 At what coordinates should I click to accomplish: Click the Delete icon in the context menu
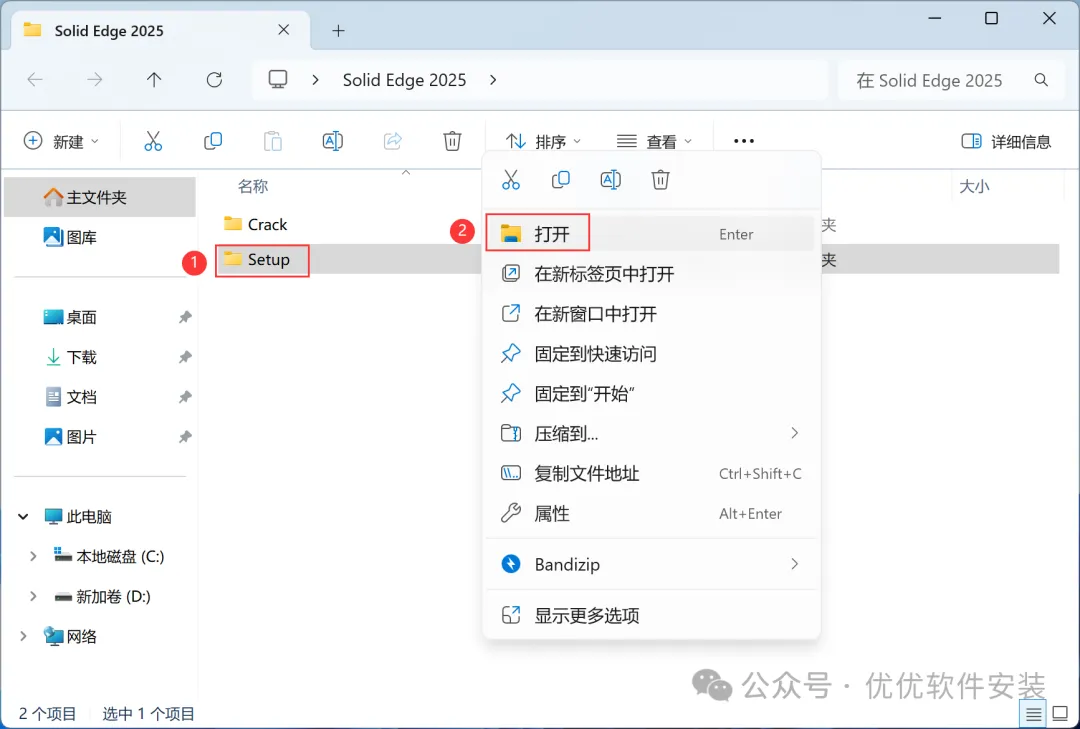pos(660,180)
